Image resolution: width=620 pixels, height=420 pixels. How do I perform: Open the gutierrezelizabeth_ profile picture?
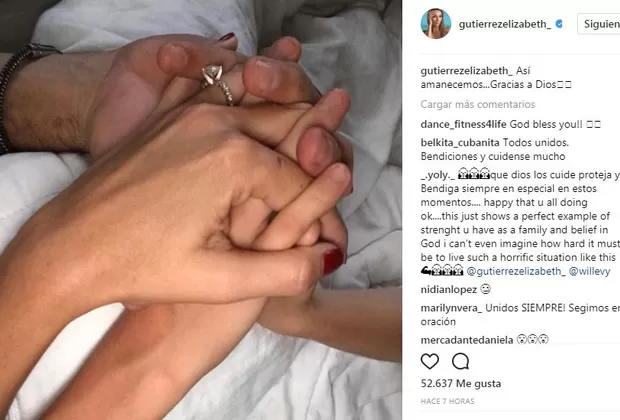(x=436, y=24)
